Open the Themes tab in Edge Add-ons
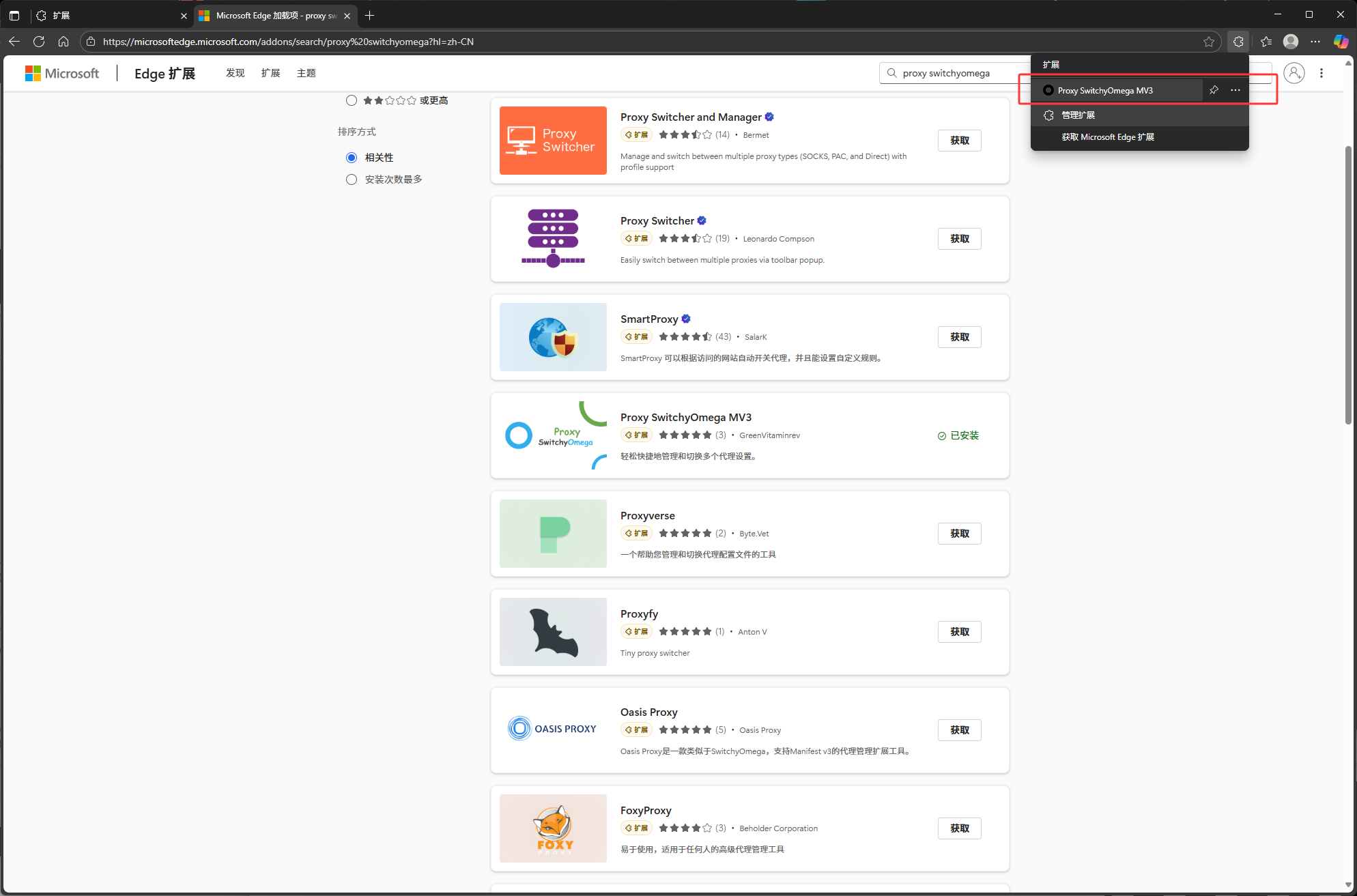This screenshot has height=896, width=1357. 306,73
